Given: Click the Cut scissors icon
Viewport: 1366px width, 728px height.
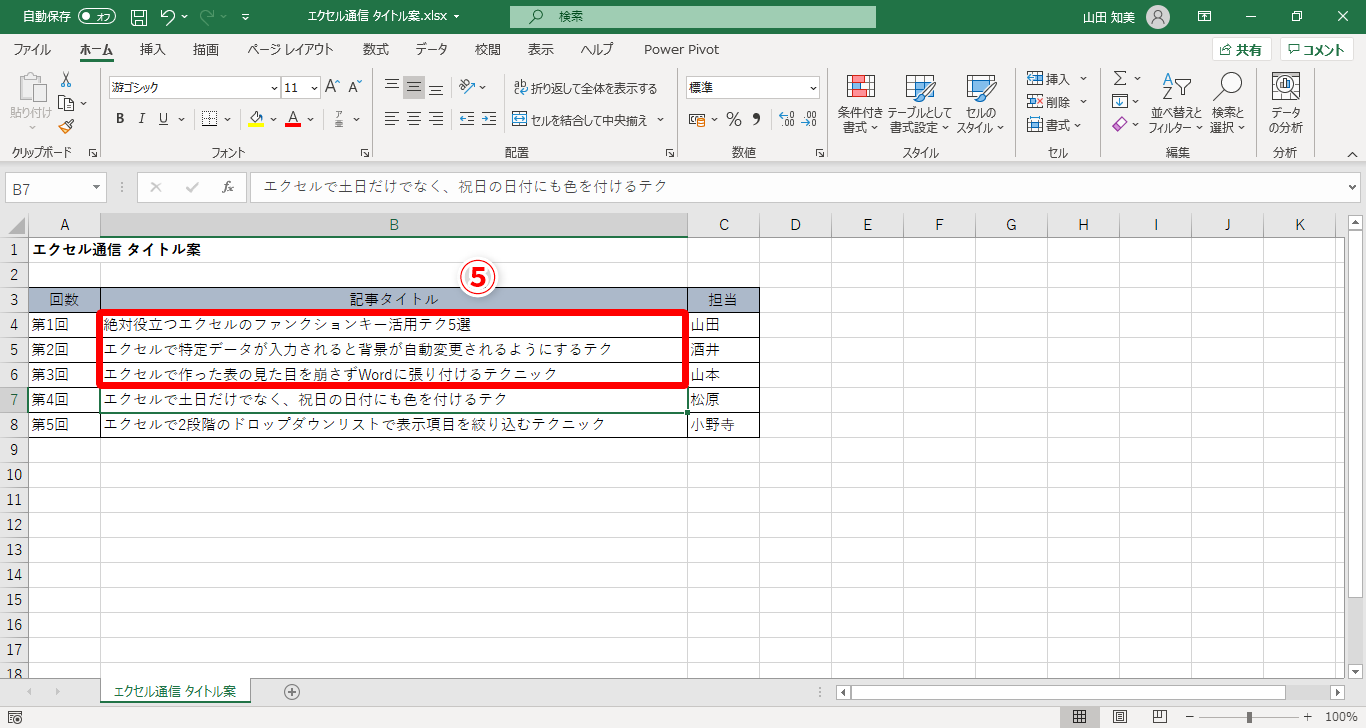Looking at the screenshot, I should click(x=66, y=80).
